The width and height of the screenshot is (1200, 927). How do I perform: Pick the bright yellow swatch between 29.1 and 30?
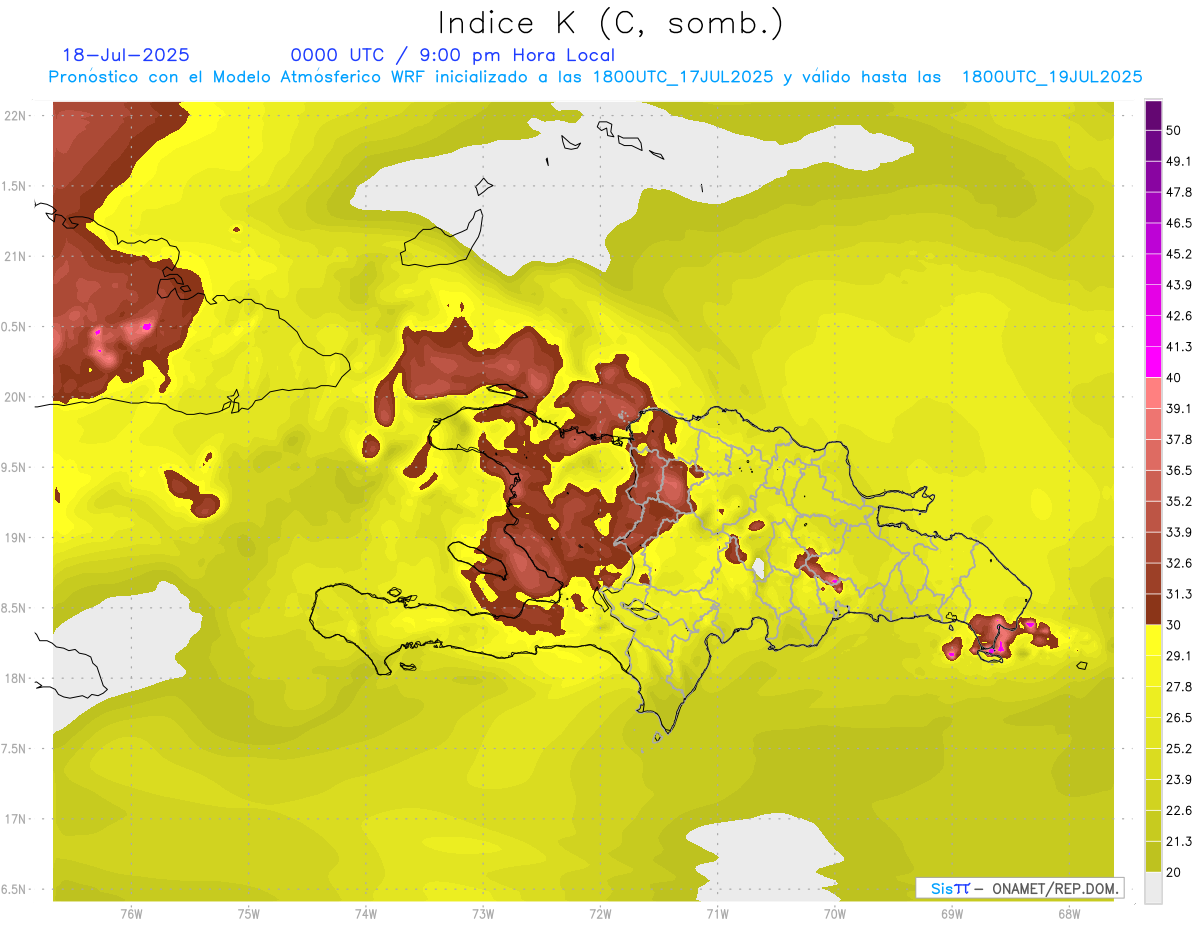click(x=1153, y=640)
